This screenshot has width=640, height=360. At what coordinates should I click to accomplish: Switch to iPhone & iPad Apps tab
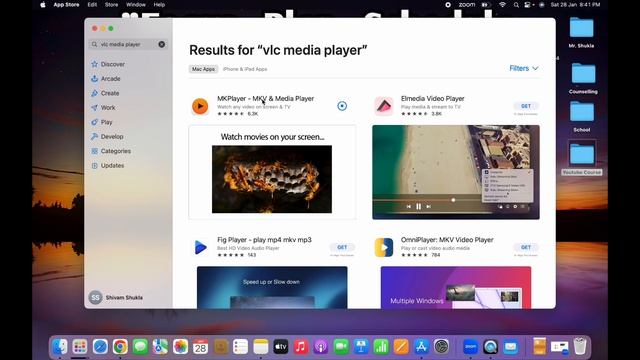pyautogui.click(x=245, y=69)
